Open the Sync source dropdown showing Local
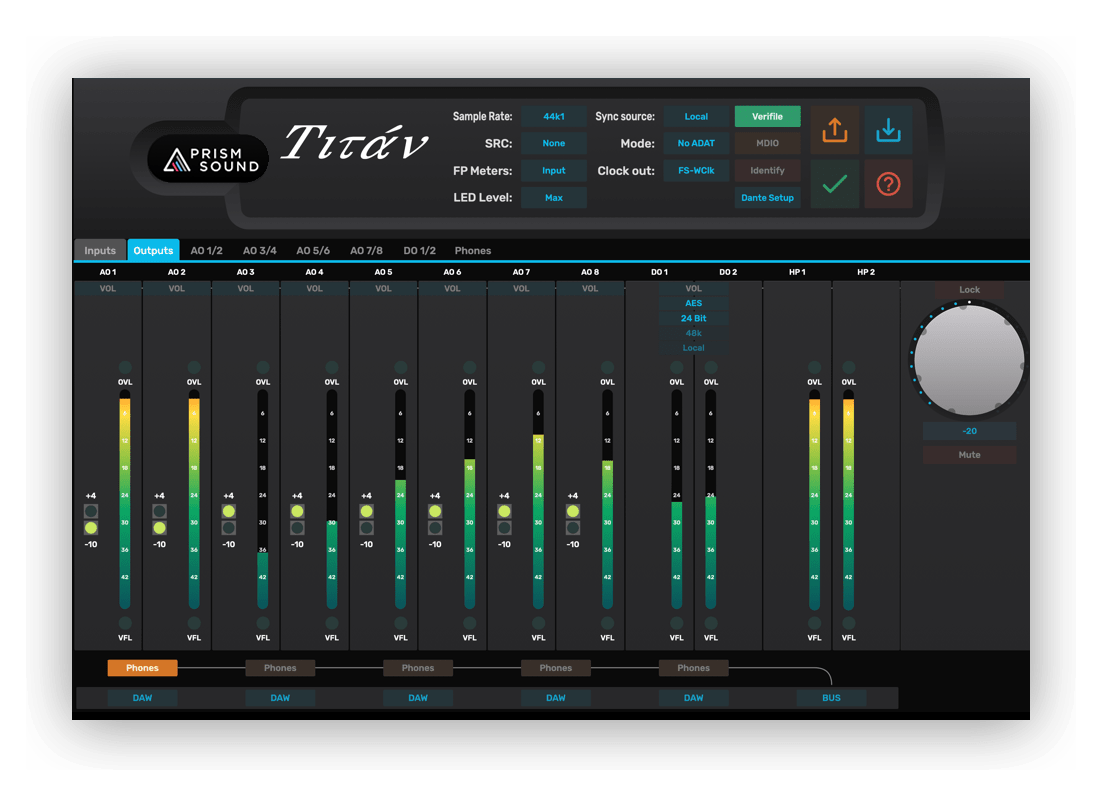This screenshot has width=1100, height=790. [697, 116]
